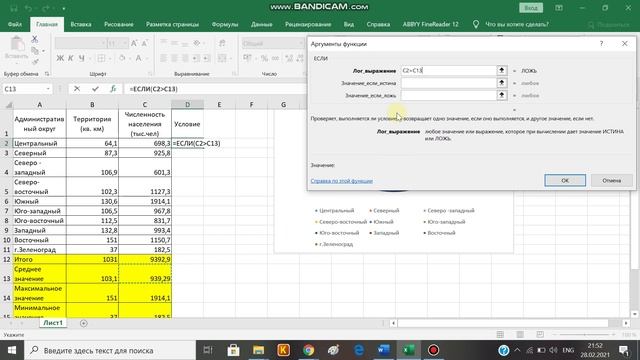Open Chrome from the taskbar
640x360 pixels.
[x=309, y=350]
